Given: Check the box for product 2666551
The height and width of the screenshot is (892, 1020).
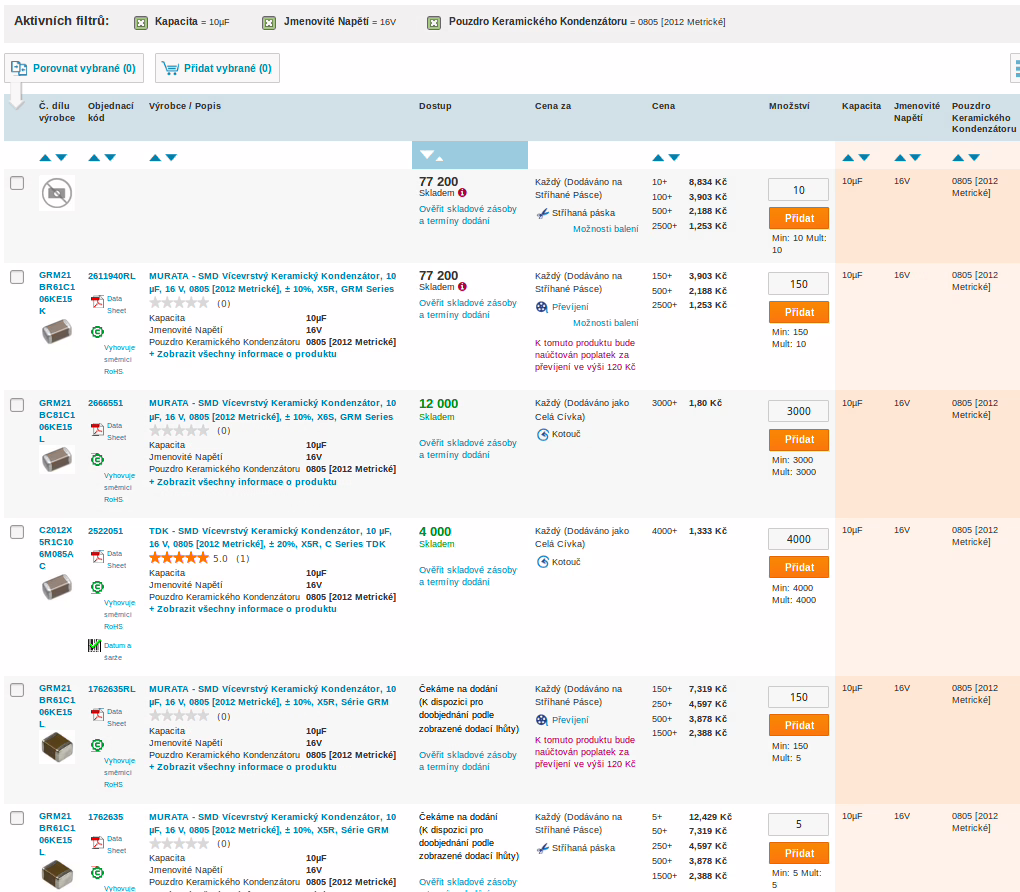Looking at the screenshot, I should [17, 404].
